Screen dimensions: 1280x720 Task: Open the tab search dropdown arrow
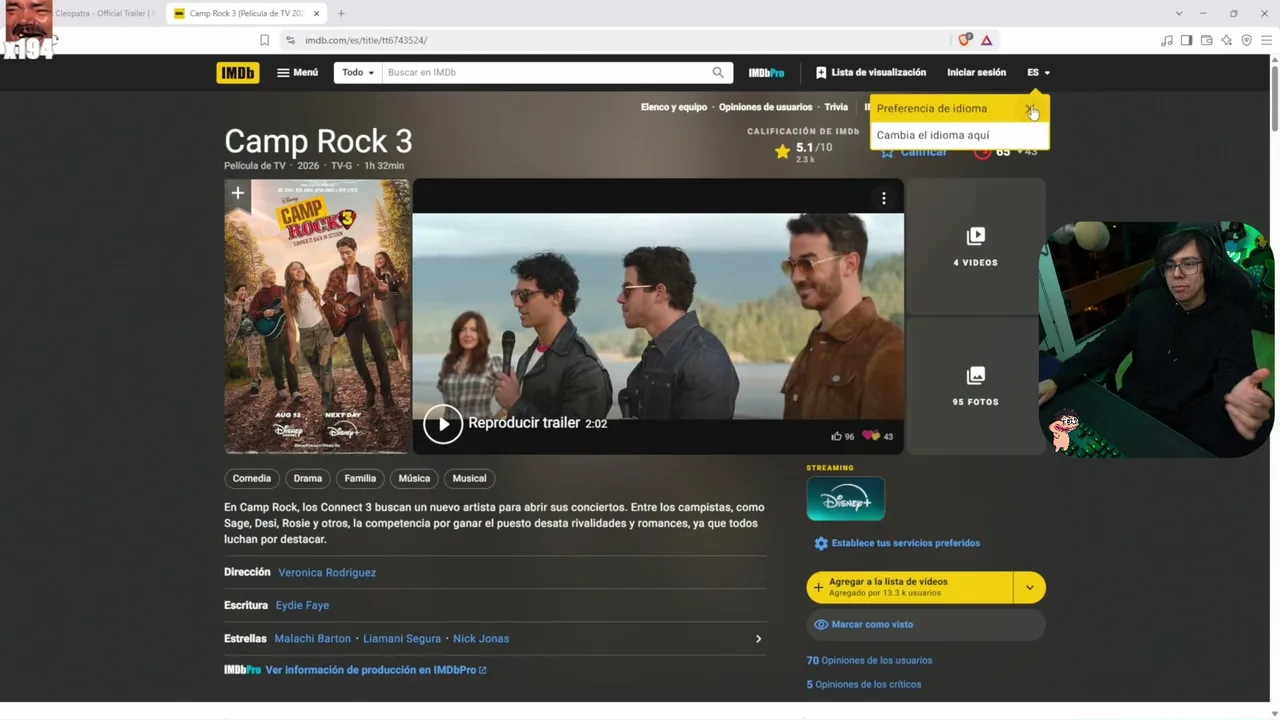pos(1179,13)
